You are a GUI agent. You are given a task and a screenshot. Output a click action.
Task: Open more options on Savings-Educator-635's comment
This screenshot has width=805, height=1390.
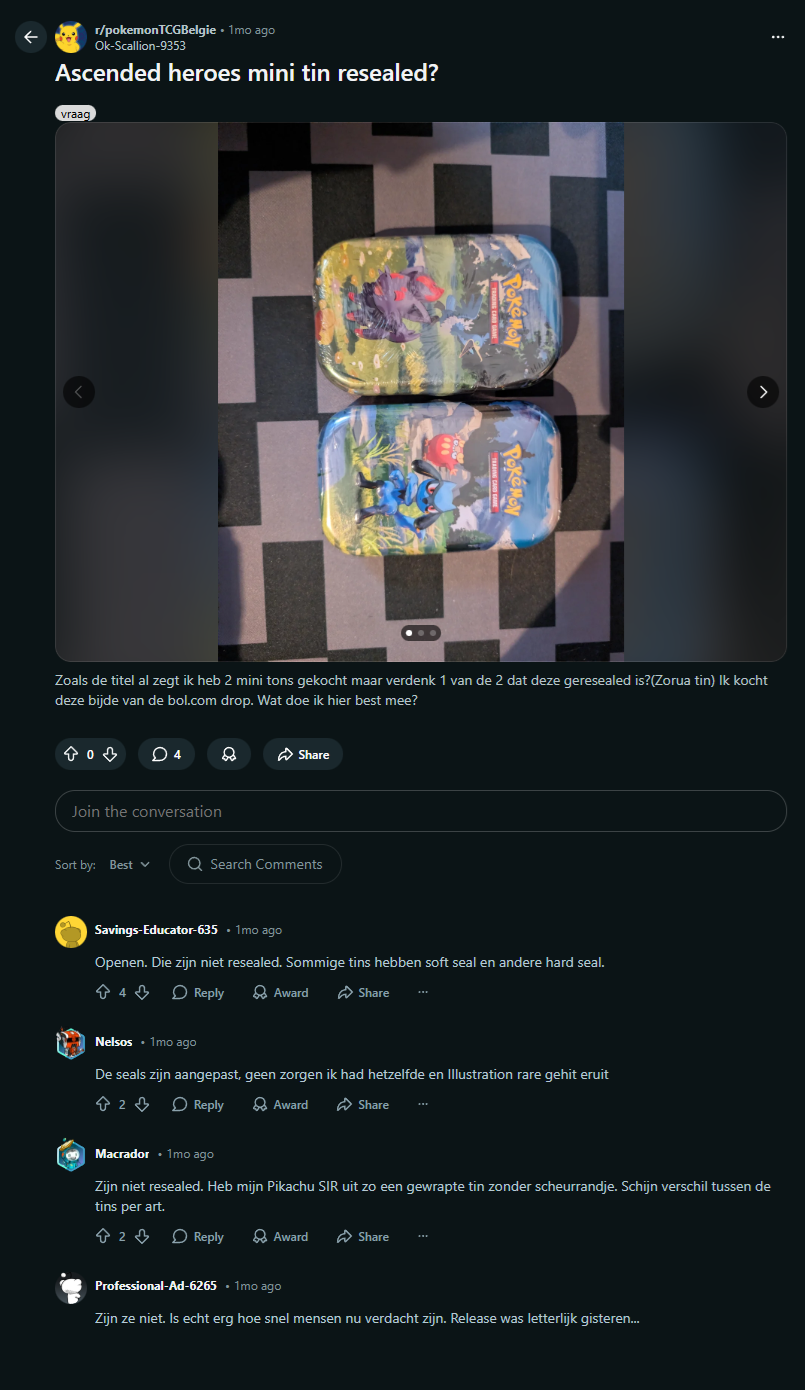point(423,993)
